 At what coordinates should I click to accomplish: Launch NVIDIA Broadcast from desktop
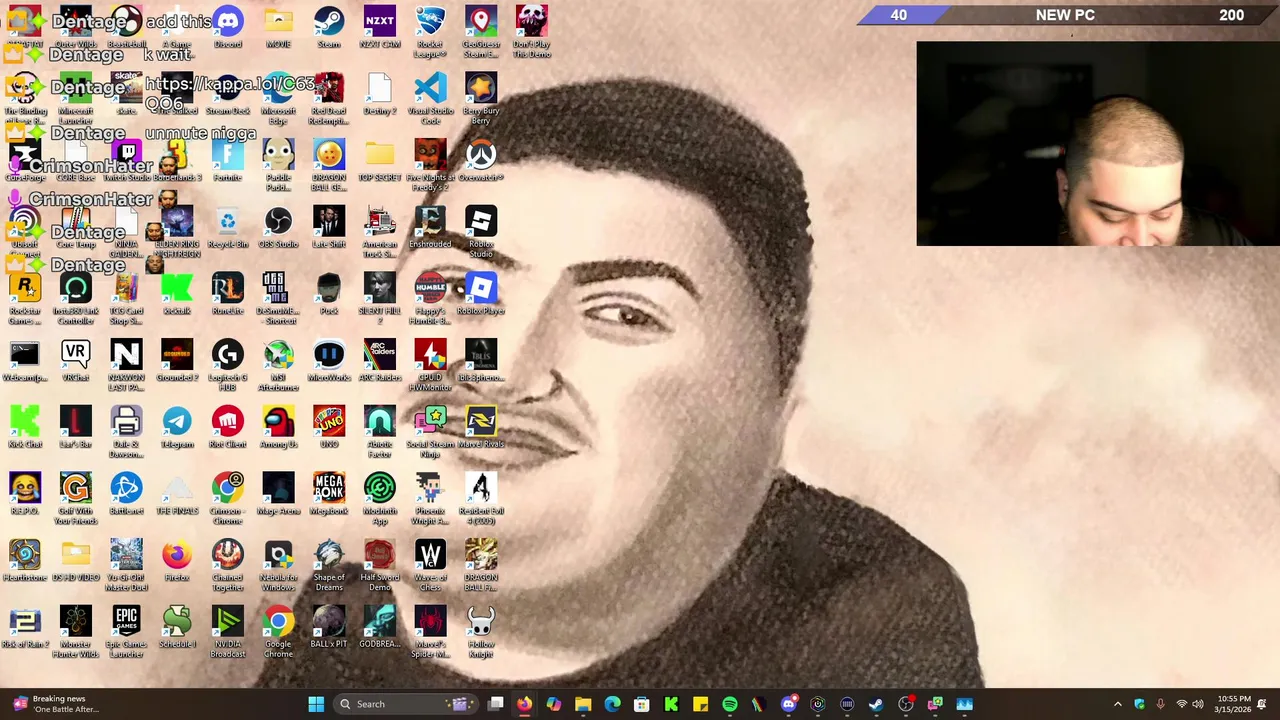pos(228,632)
